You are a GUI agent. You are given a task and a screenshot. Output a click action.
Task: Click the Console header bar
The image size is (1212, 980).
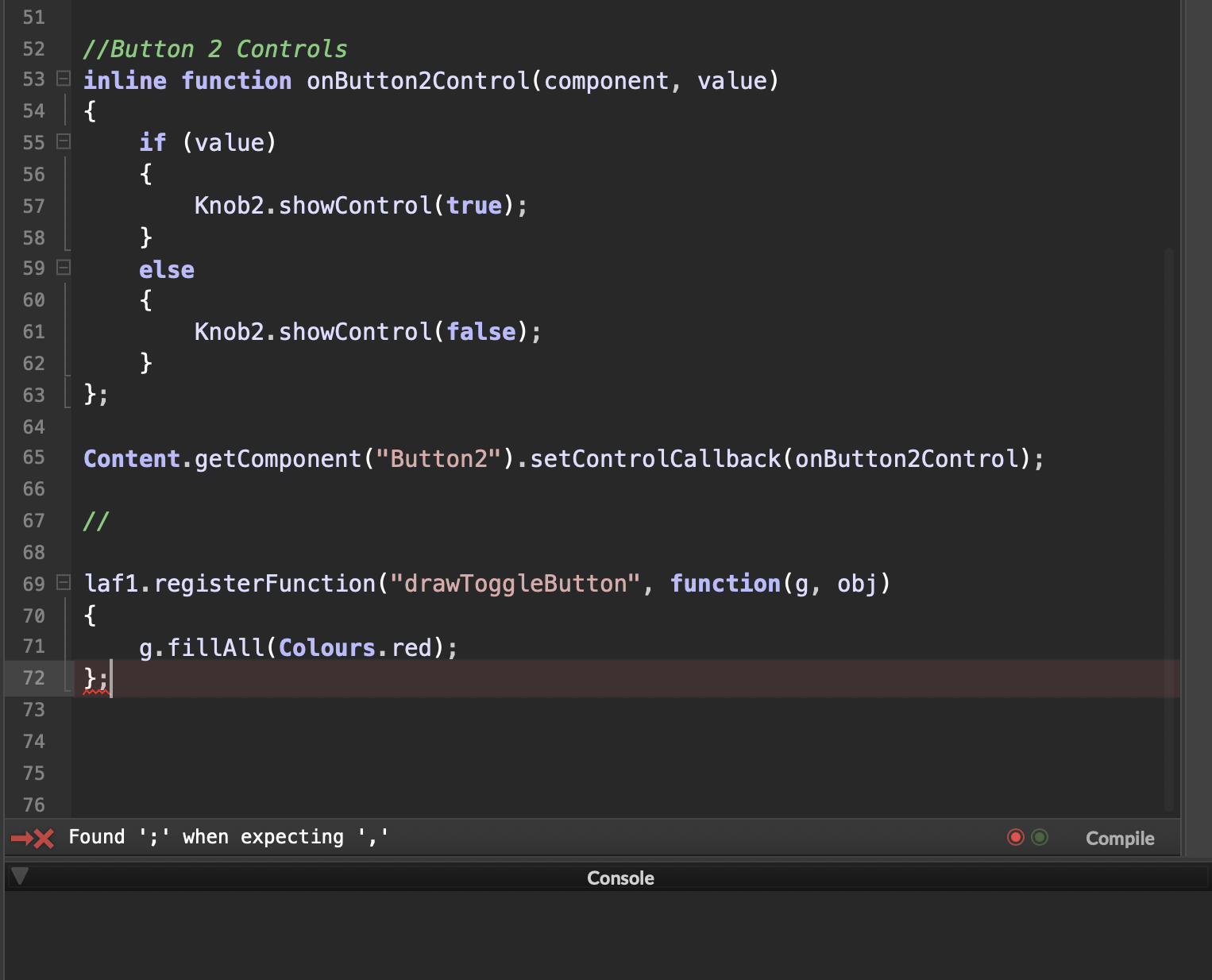click(x=607, y=878)
